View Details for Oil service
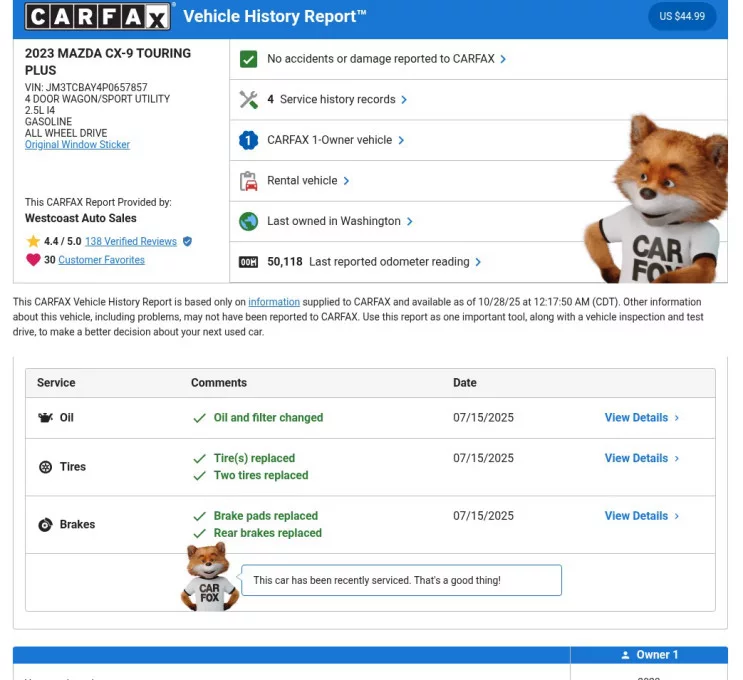This screenshot has height=680, width=743. [x=641, y=418]
